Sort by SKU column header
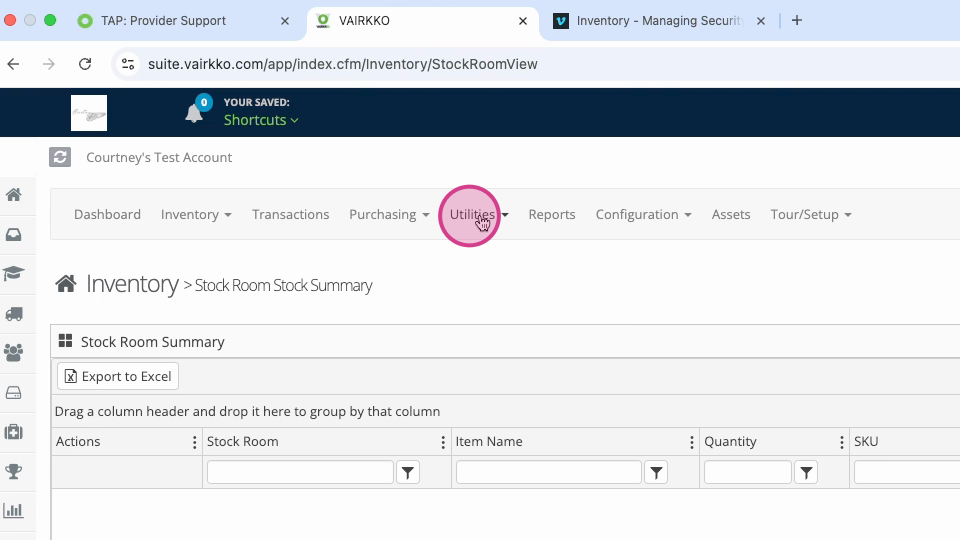 click(x=866, y=442)
